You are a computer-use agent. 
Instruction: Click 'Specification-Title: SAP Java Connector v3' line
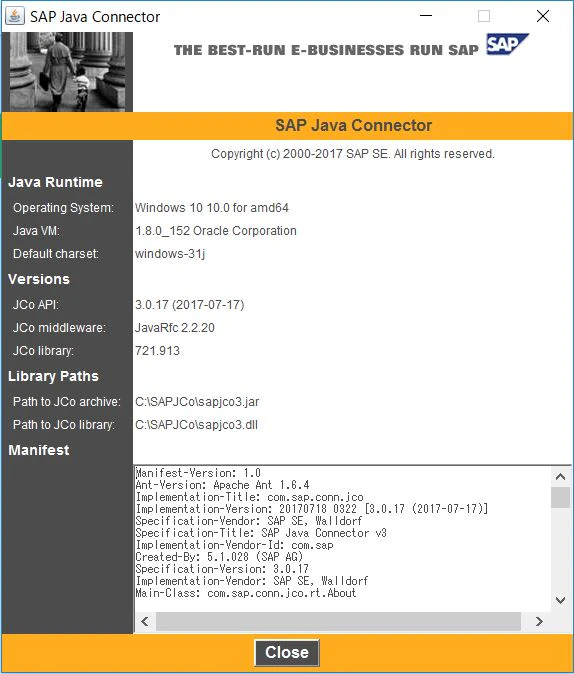(x=261, y=533)
